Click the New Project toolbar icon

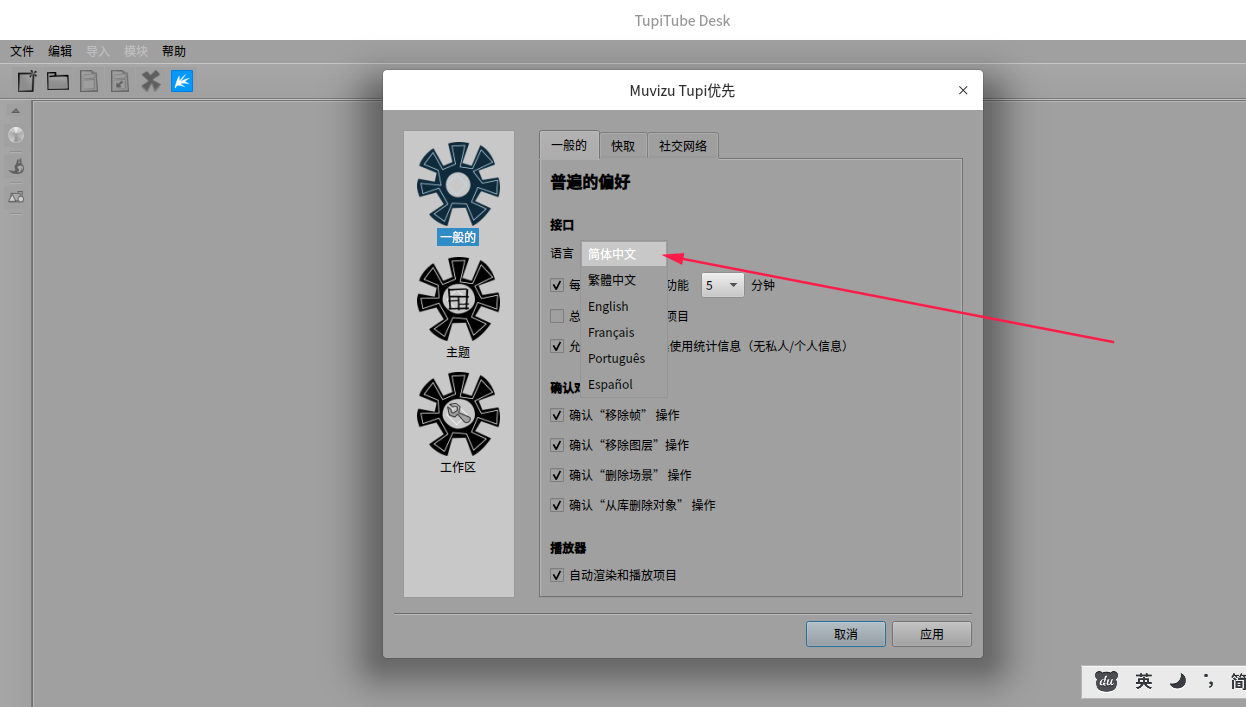(28, 81)
